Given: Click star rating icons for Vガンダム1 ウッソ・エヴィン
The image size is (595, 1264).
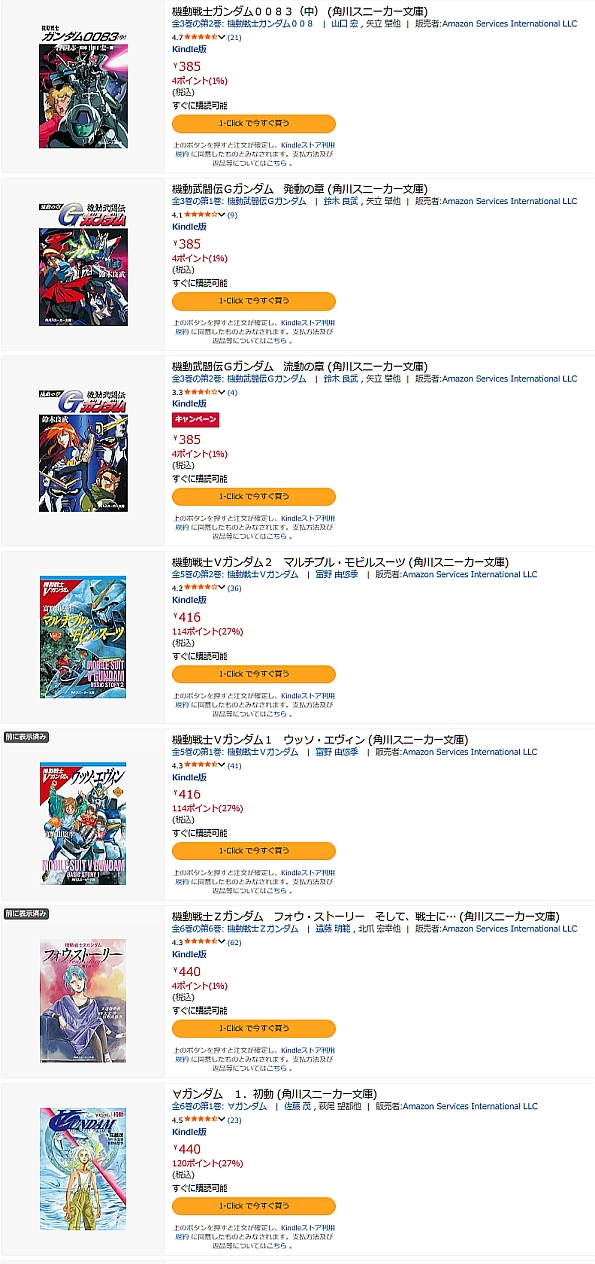Looking at the screenshot, I should tap(200, 765).
